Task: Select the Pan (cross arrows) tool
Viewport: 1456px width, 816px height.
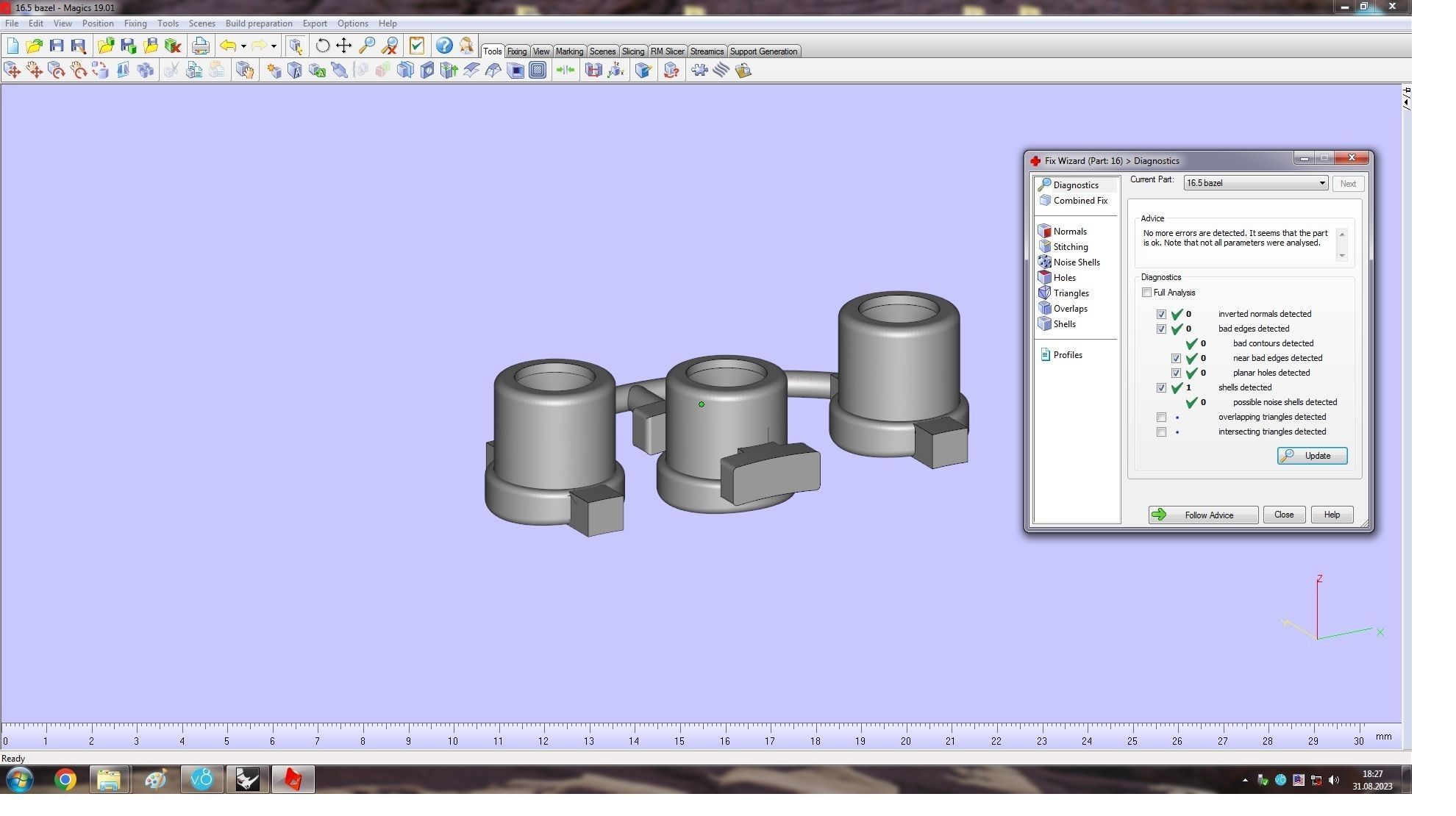Action: [344, 46]
